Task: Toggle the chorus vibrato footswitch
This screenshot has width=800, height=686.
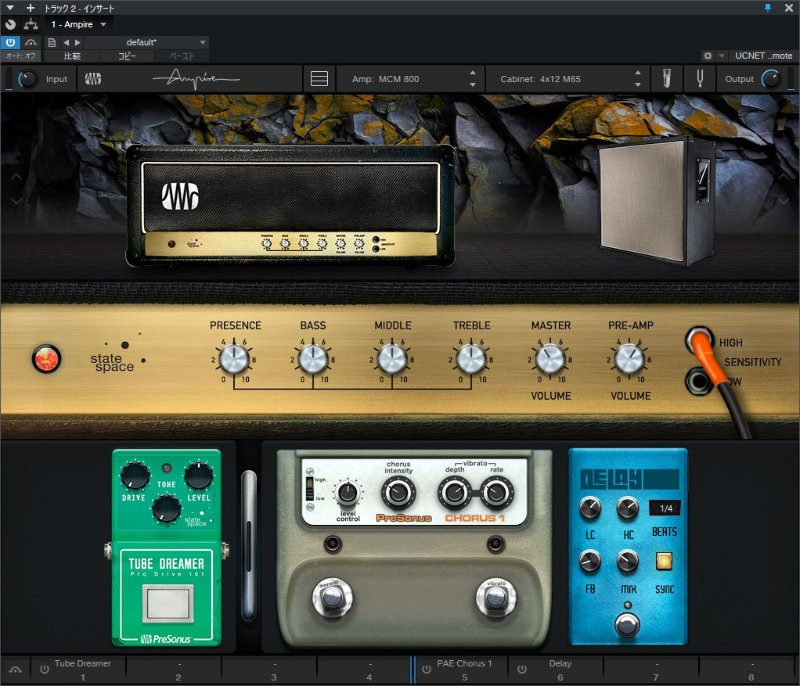Action: 495,597
